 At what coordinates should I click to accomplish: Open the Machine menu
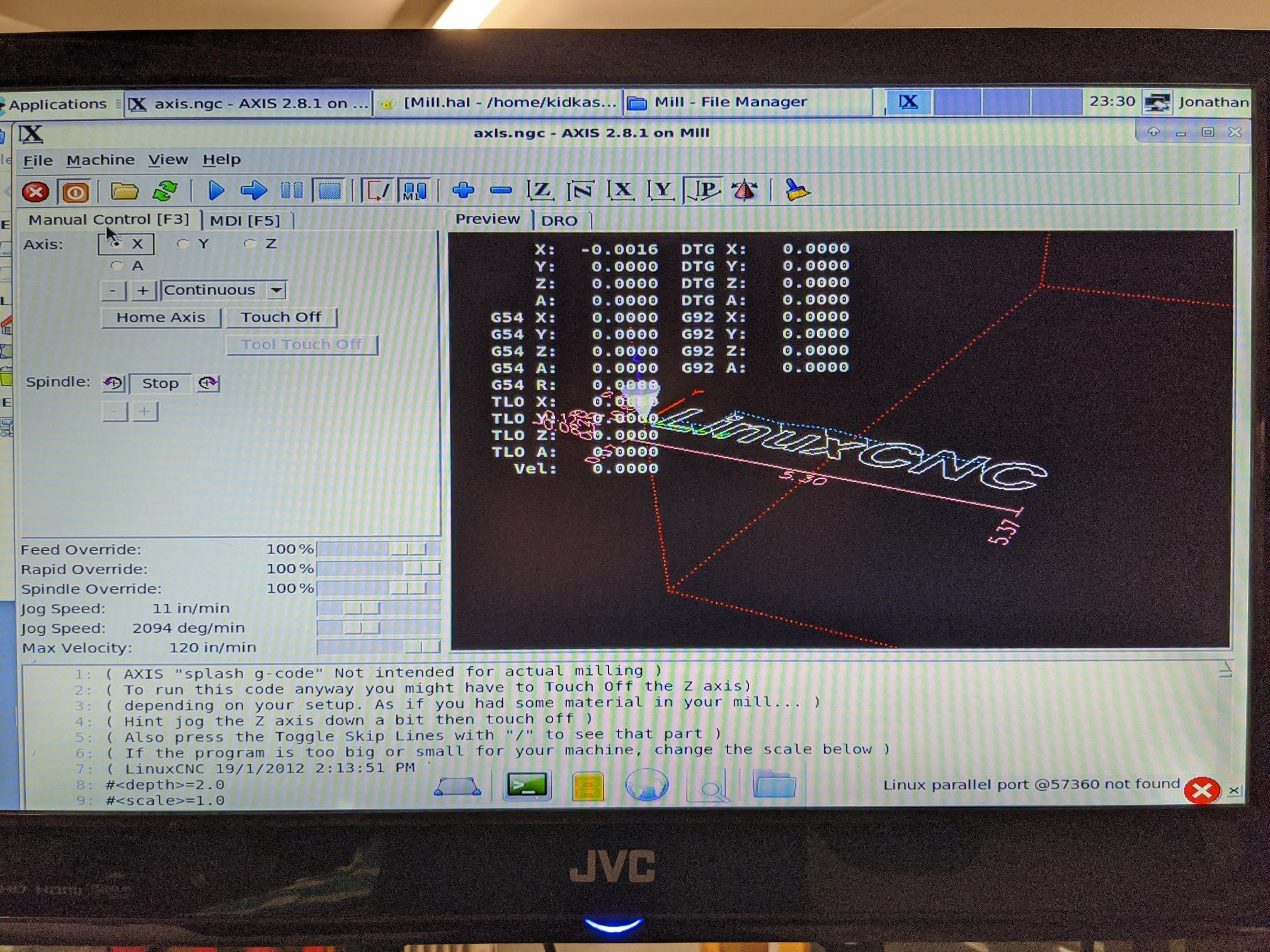pos(100,160)
